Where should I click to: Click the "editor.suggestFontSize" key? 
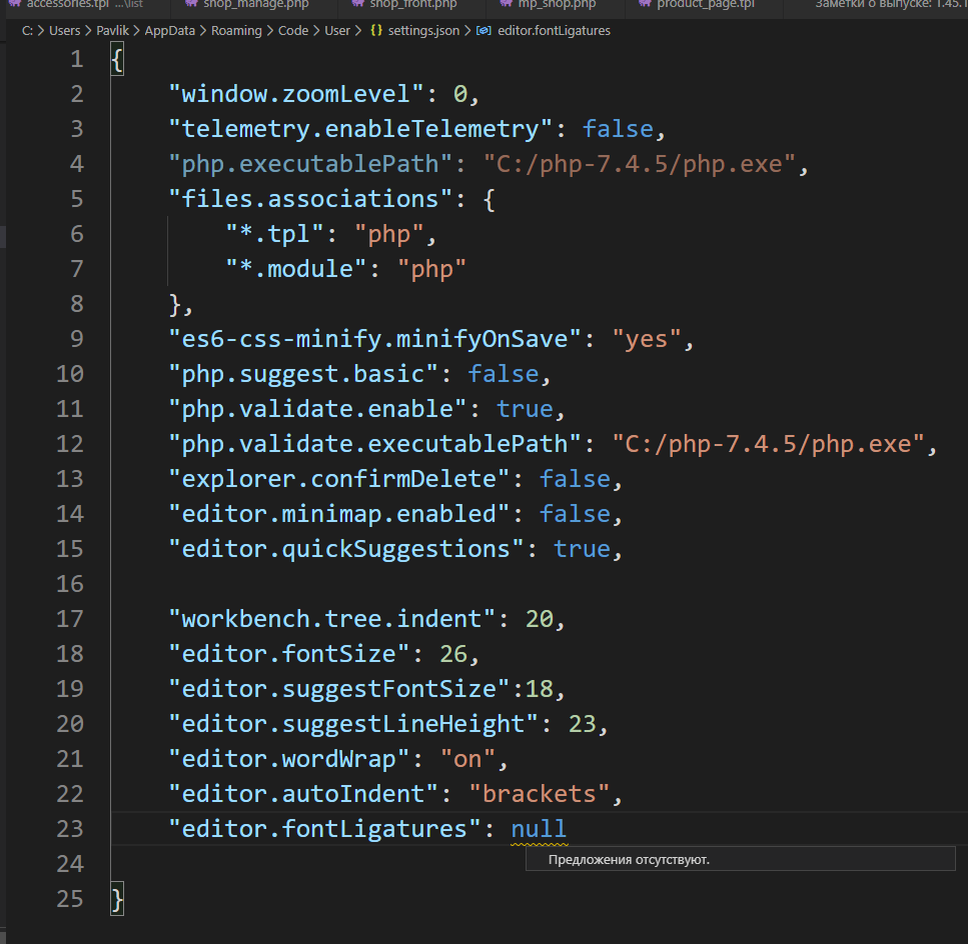(338, 689)
